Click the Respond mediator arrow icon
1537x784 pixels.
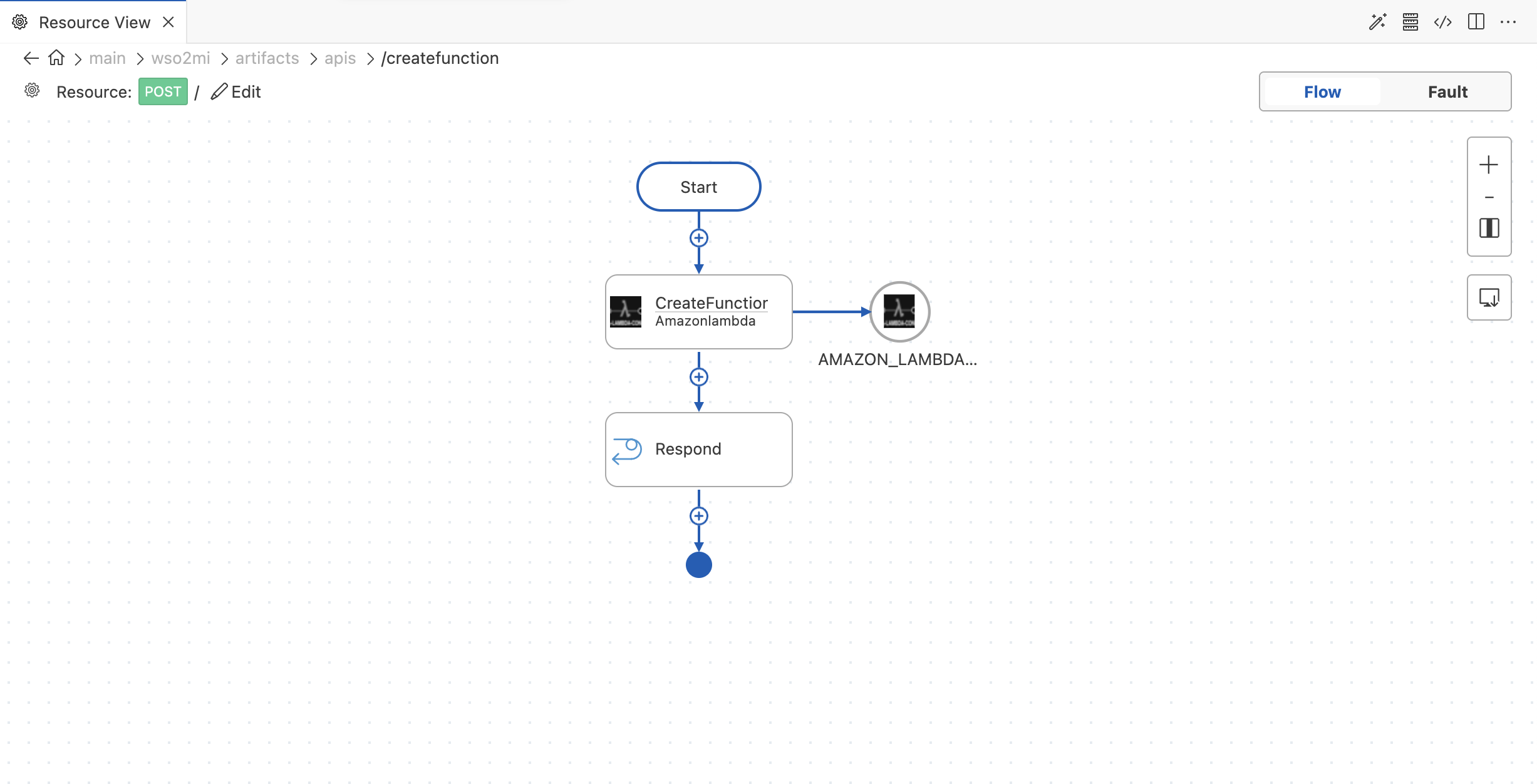click(x=627, y=450)
